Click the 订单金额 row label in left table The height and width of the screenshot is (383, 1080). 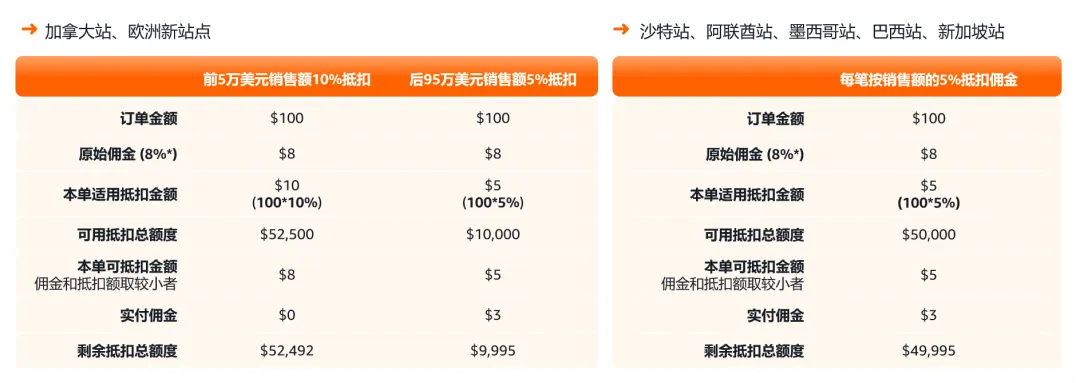148,118
